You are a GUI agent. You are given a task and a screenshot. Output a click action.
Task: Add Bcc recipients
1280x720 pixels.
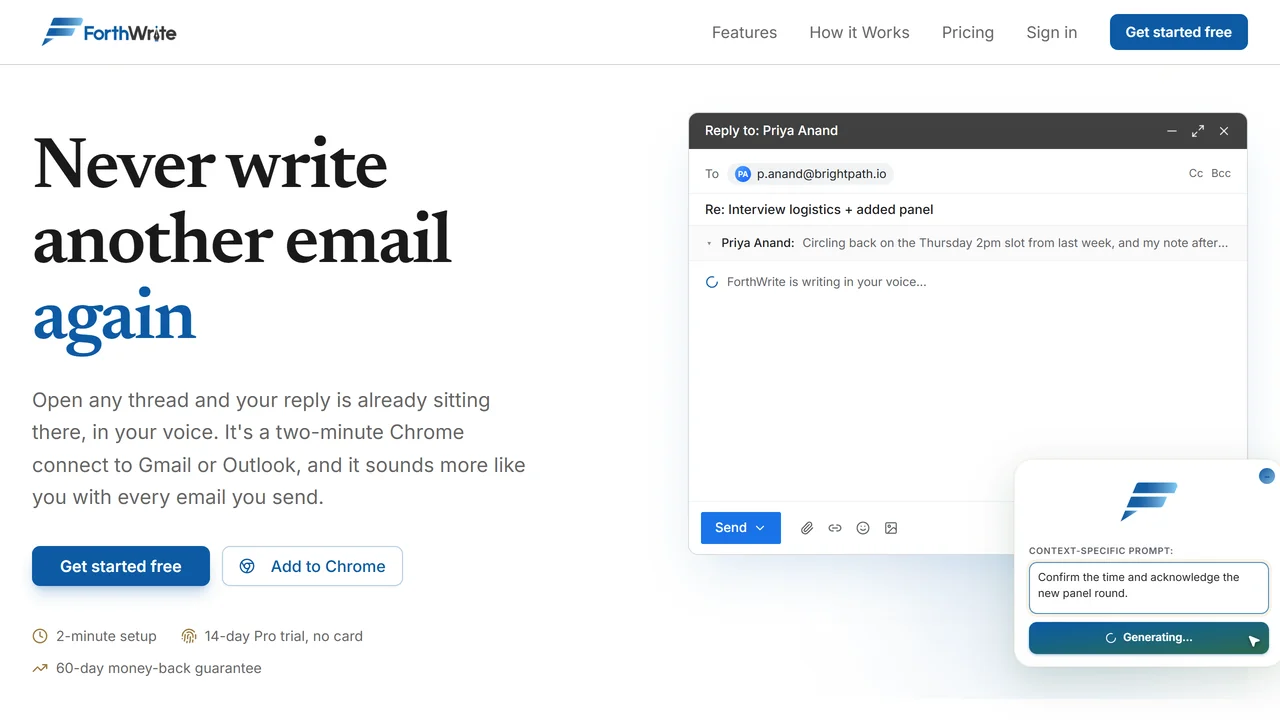tap(1221, 173)
